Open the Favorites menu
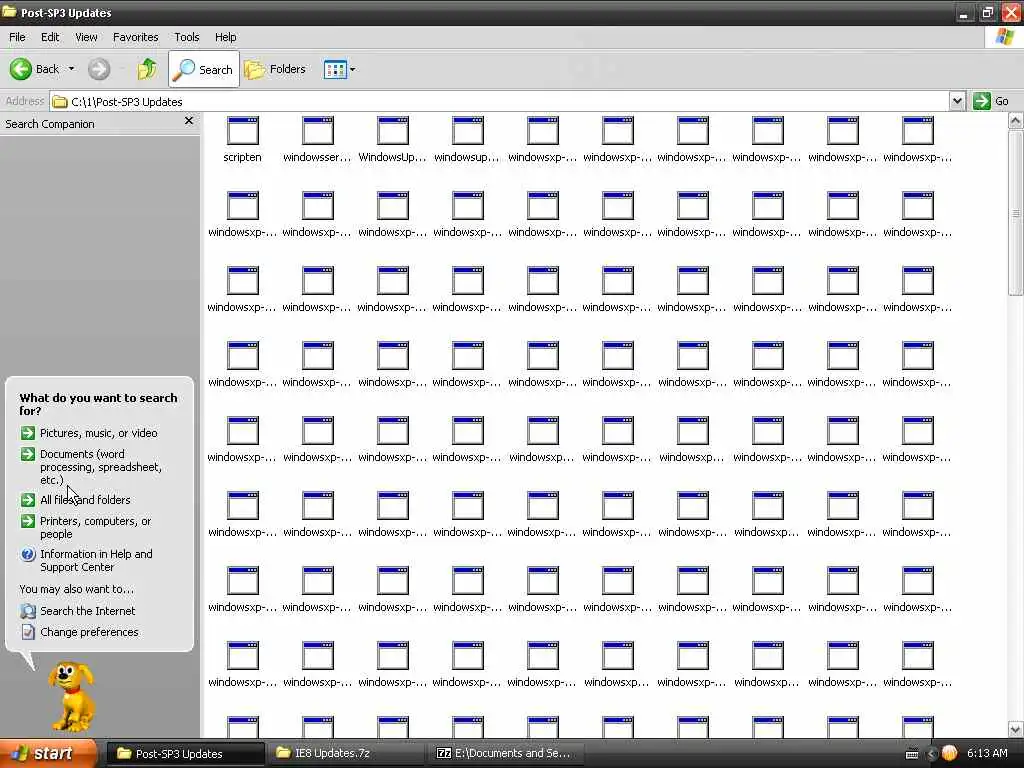Viewport: 1024px width, 768px height. [x=135, y=37]
